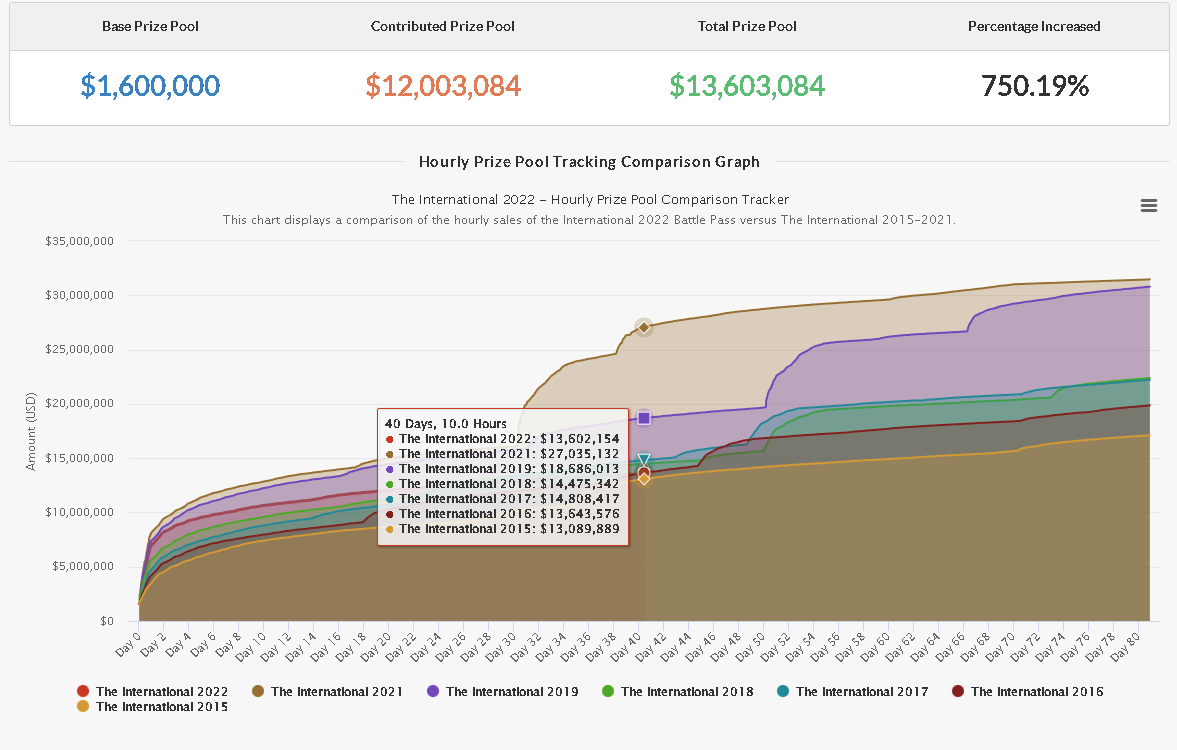Image resolution: width=1177 pixels, height=750 pixels.
Task: Click the chart subtitle about Battle Pass sales
Action: 589,220
